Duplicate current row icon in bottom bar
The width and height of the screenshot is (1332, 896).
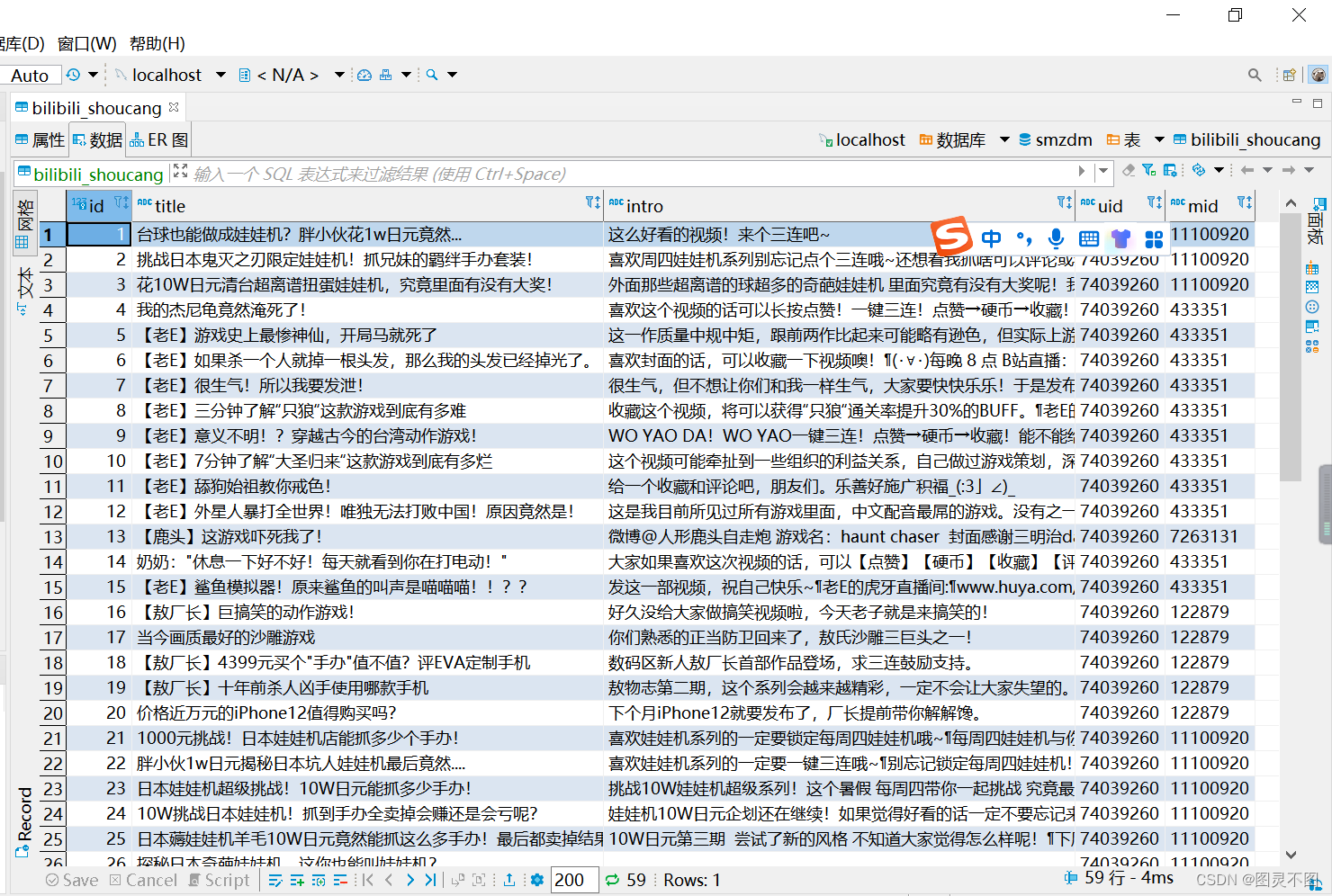(319, 880)
